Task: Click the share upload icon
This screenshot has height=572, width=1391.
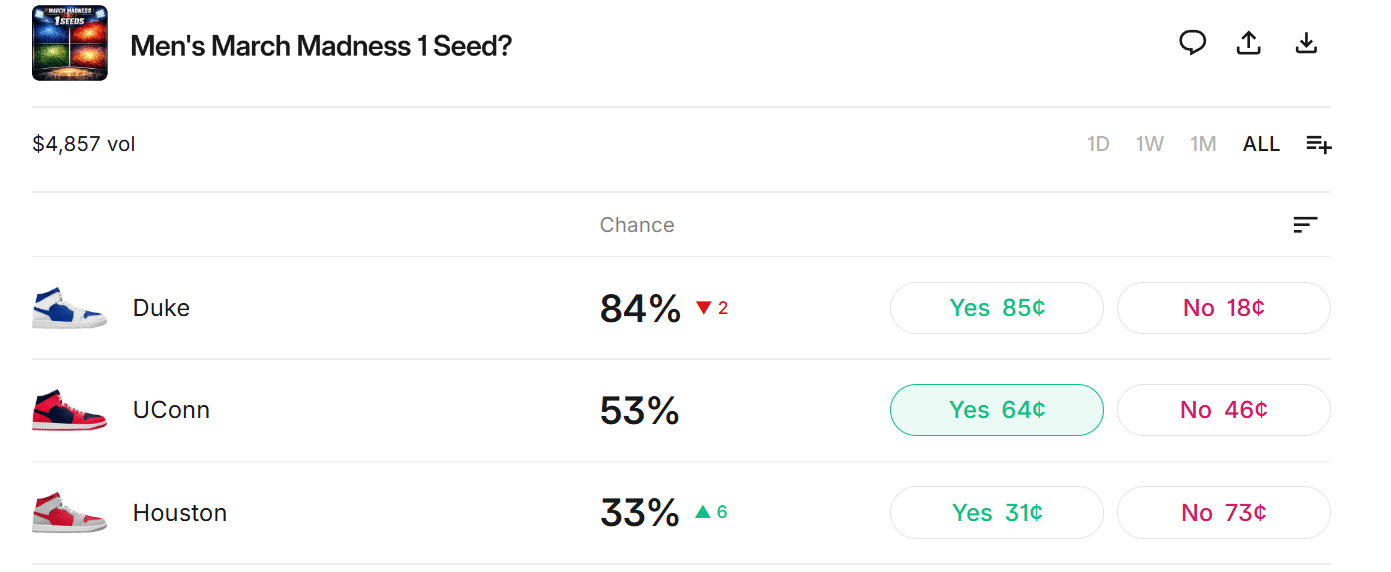Action: click(1249, 43)
